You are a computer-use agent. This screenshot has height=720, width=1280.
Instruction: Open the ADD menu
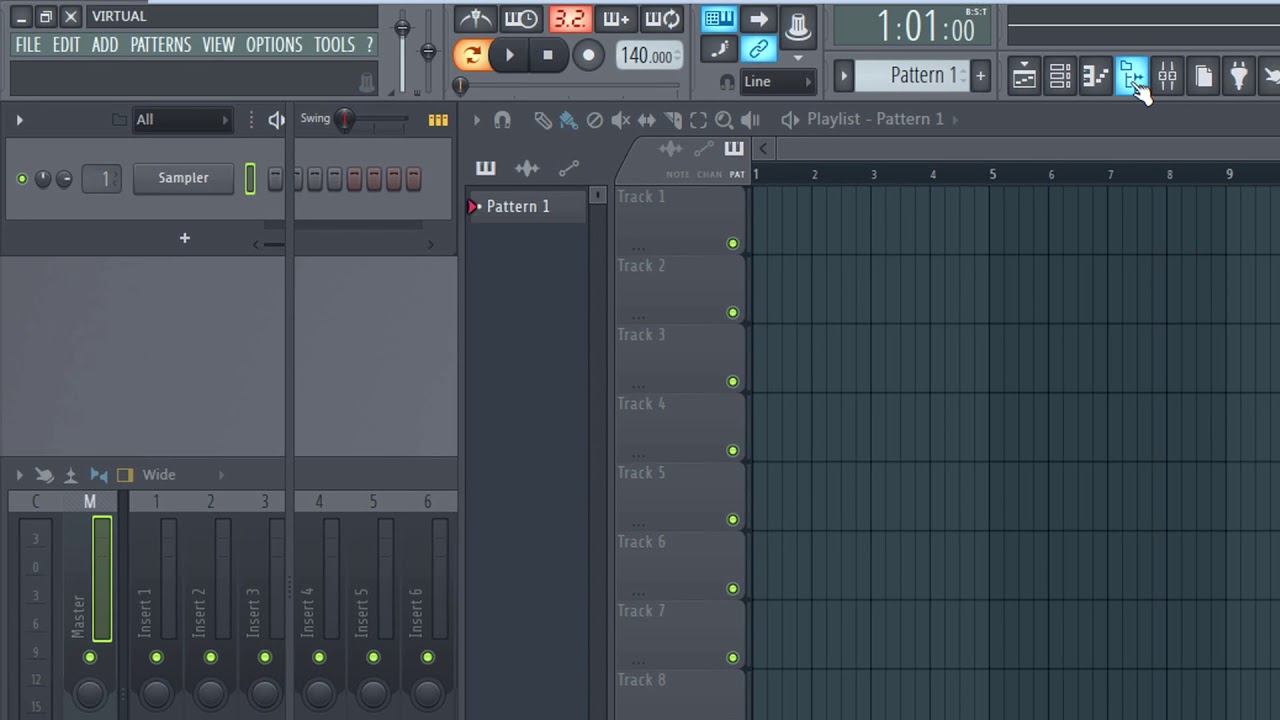(x=105, y=45)
